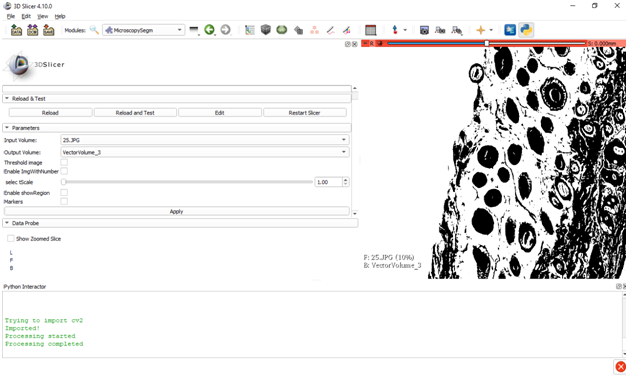
Task: Open the View menu
Action: pos(42,16)
